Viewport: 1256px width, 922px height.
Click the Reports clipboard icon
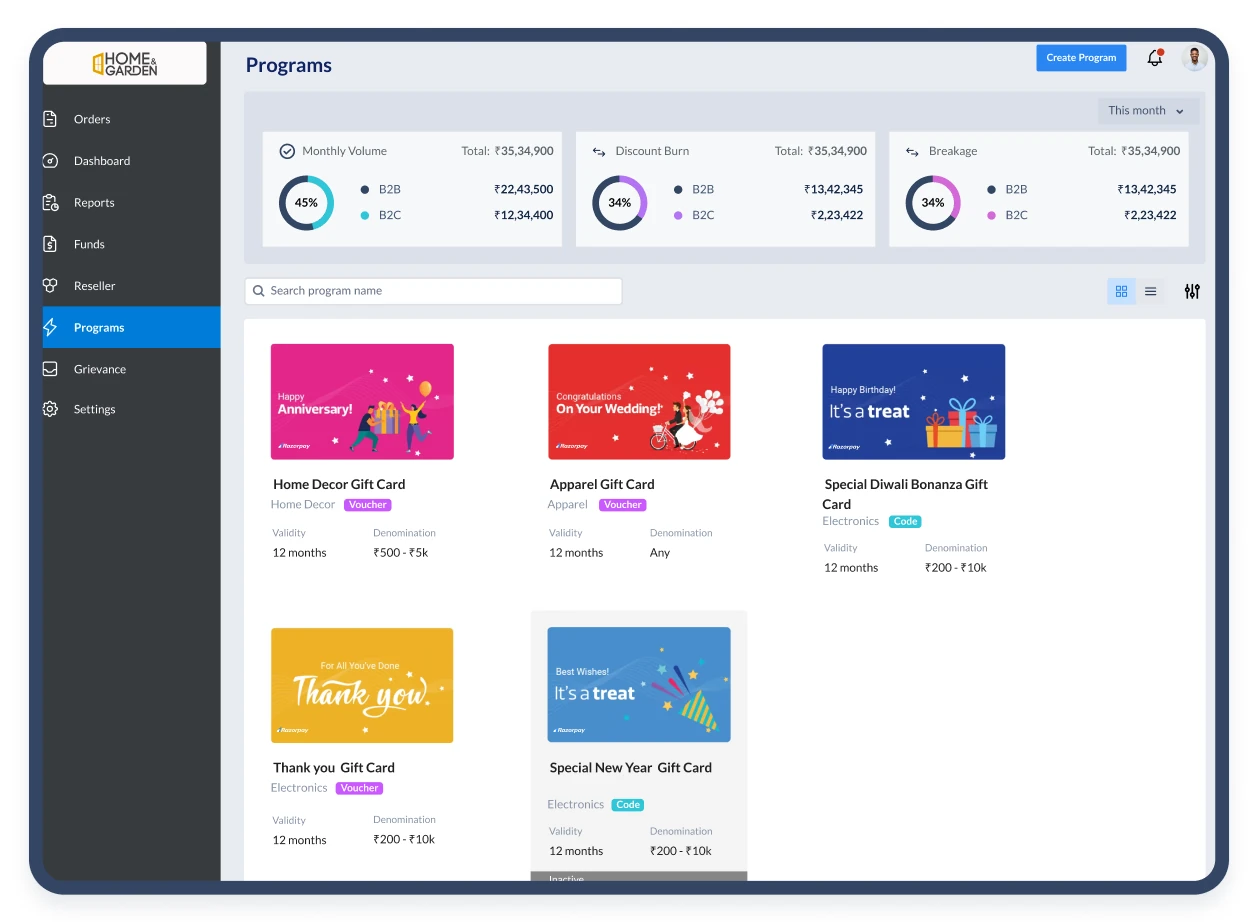[x=51, y=203]
